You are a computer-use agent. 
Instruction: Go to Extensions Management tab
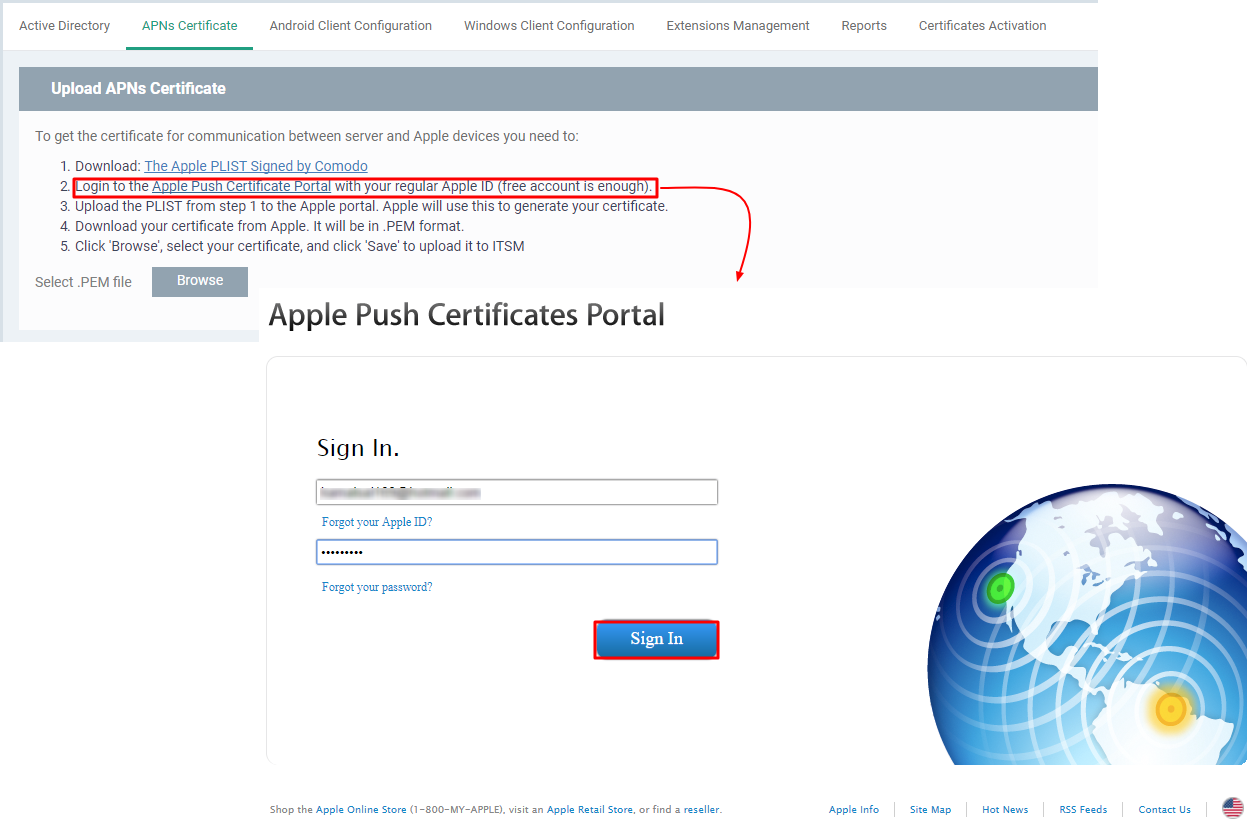738,26
